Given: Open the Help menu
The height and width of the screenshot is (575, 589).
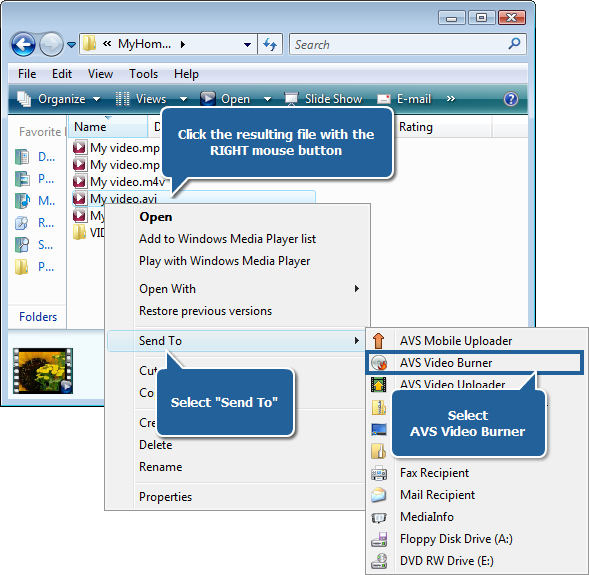Looking at the screenshot, I should (186, 74).
